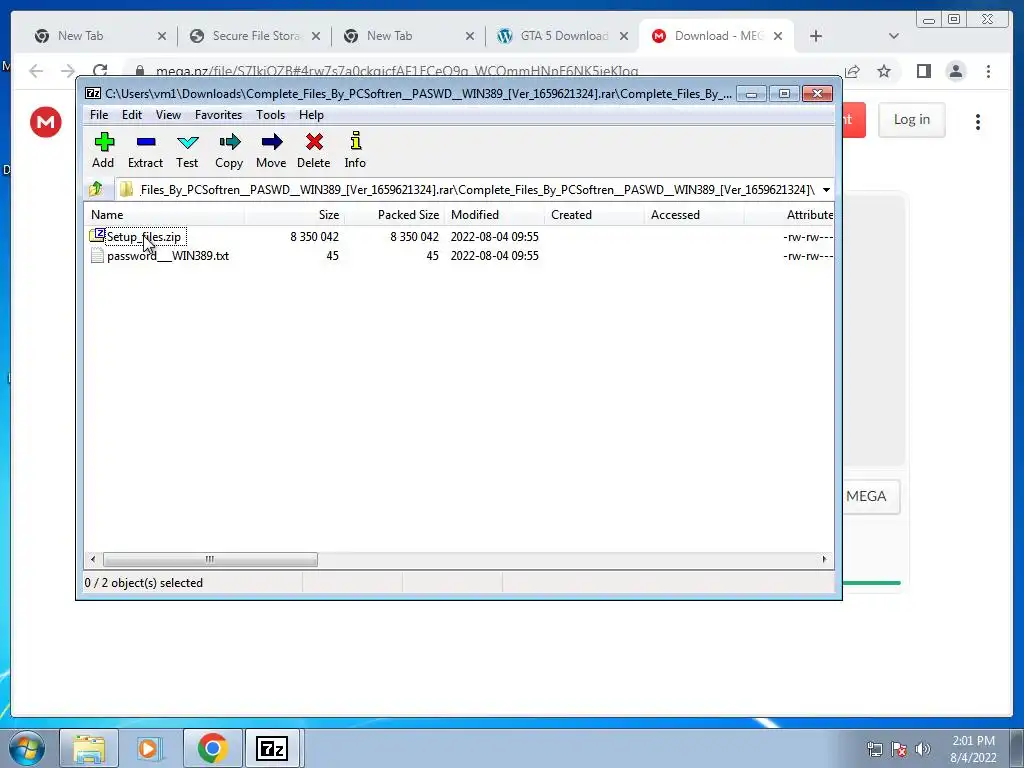Click the left scroll arrow in file list

93,559
